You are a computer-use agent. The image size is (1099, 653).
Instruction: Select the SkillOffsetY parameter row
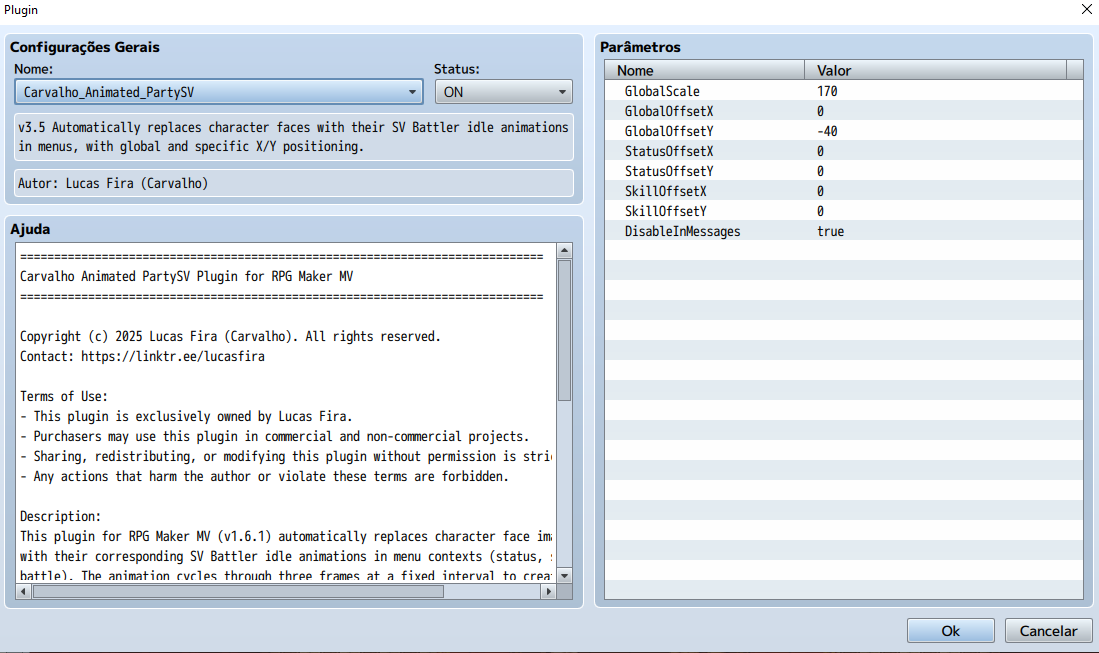pos(844,211)
